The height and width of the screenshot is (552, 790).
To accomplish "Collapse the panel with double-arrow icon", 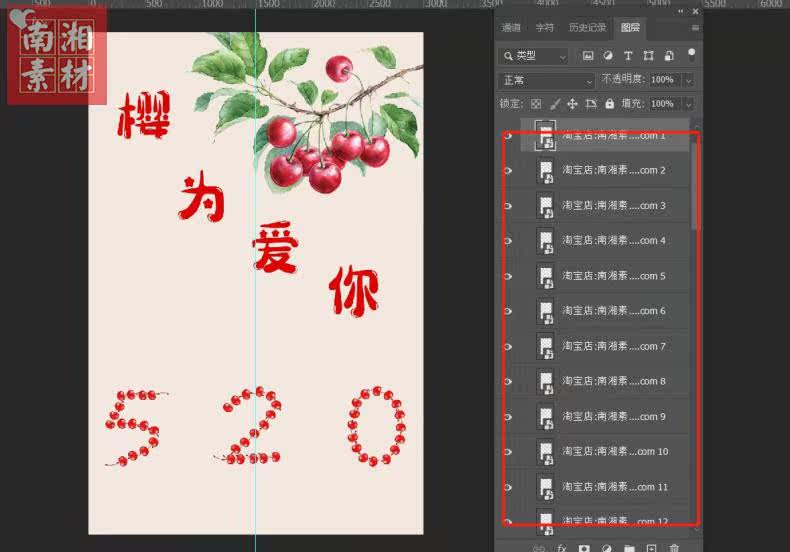I will (681, 11).
